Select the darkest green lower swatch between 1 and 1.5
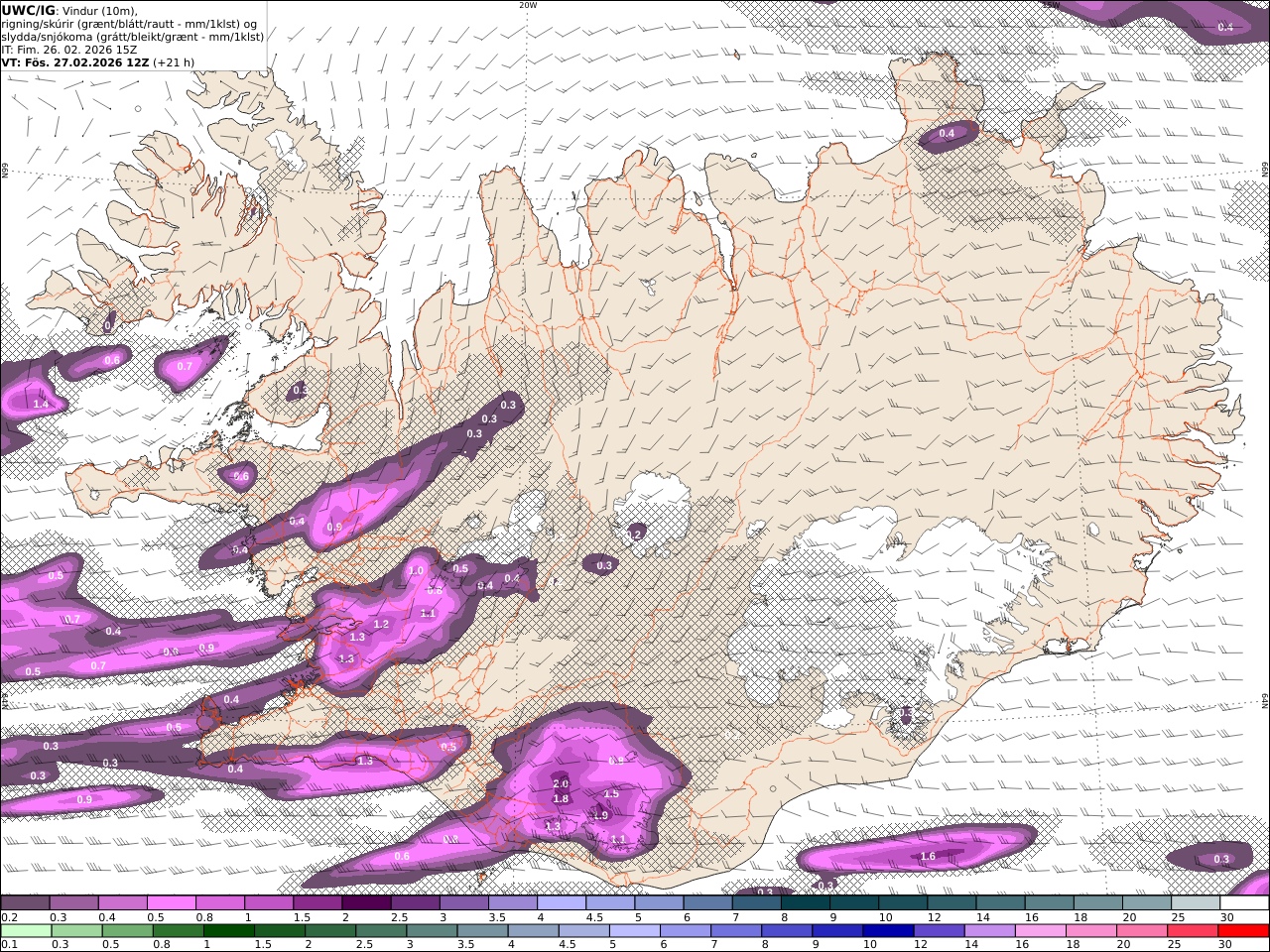1270x952 pixels. point(231,931)
